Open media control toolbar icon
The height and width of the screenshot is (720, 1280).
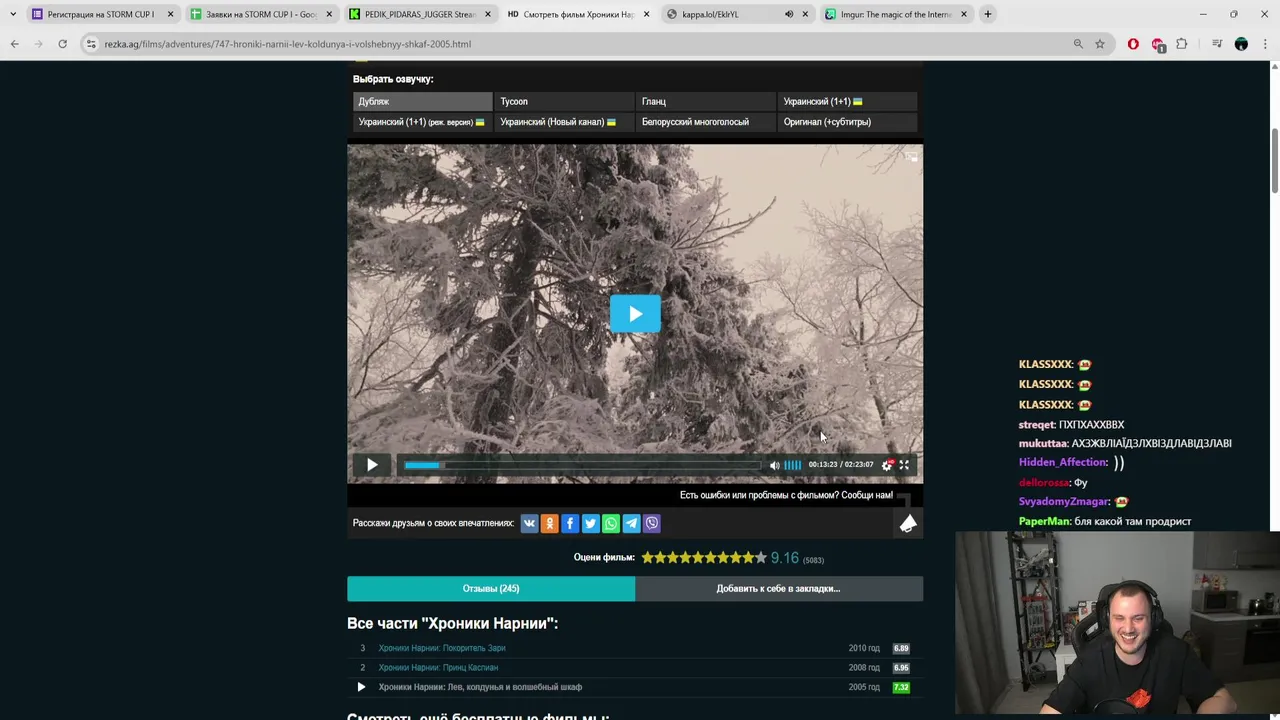pos(1217,44)
